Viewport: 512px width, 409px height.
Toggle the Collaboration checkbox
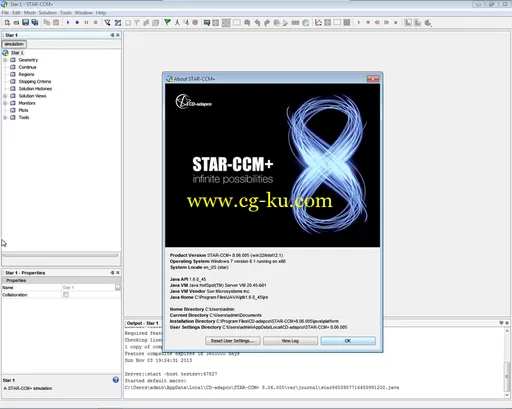coord(66,295)
